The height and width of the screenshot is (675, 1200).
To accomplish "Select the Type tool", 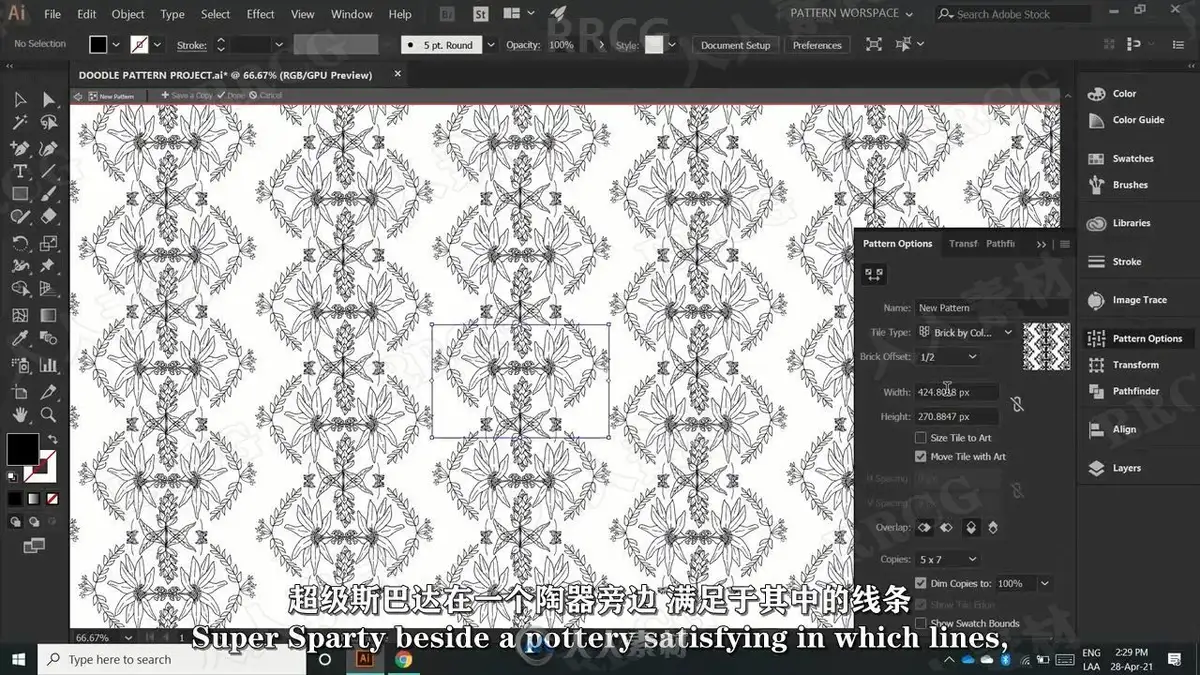I will pos(20,171).
